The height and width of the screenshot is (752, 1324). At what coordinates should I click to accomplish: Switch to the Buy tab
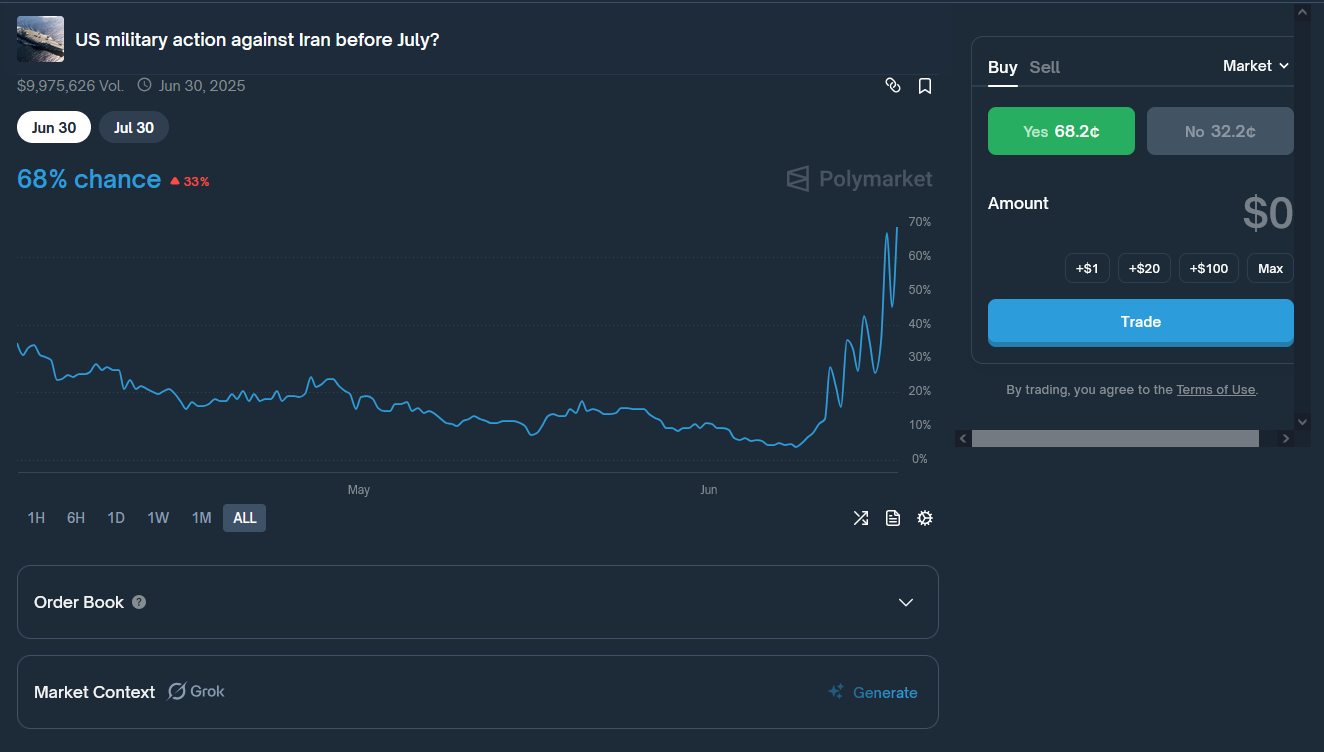coord(1003,67)
